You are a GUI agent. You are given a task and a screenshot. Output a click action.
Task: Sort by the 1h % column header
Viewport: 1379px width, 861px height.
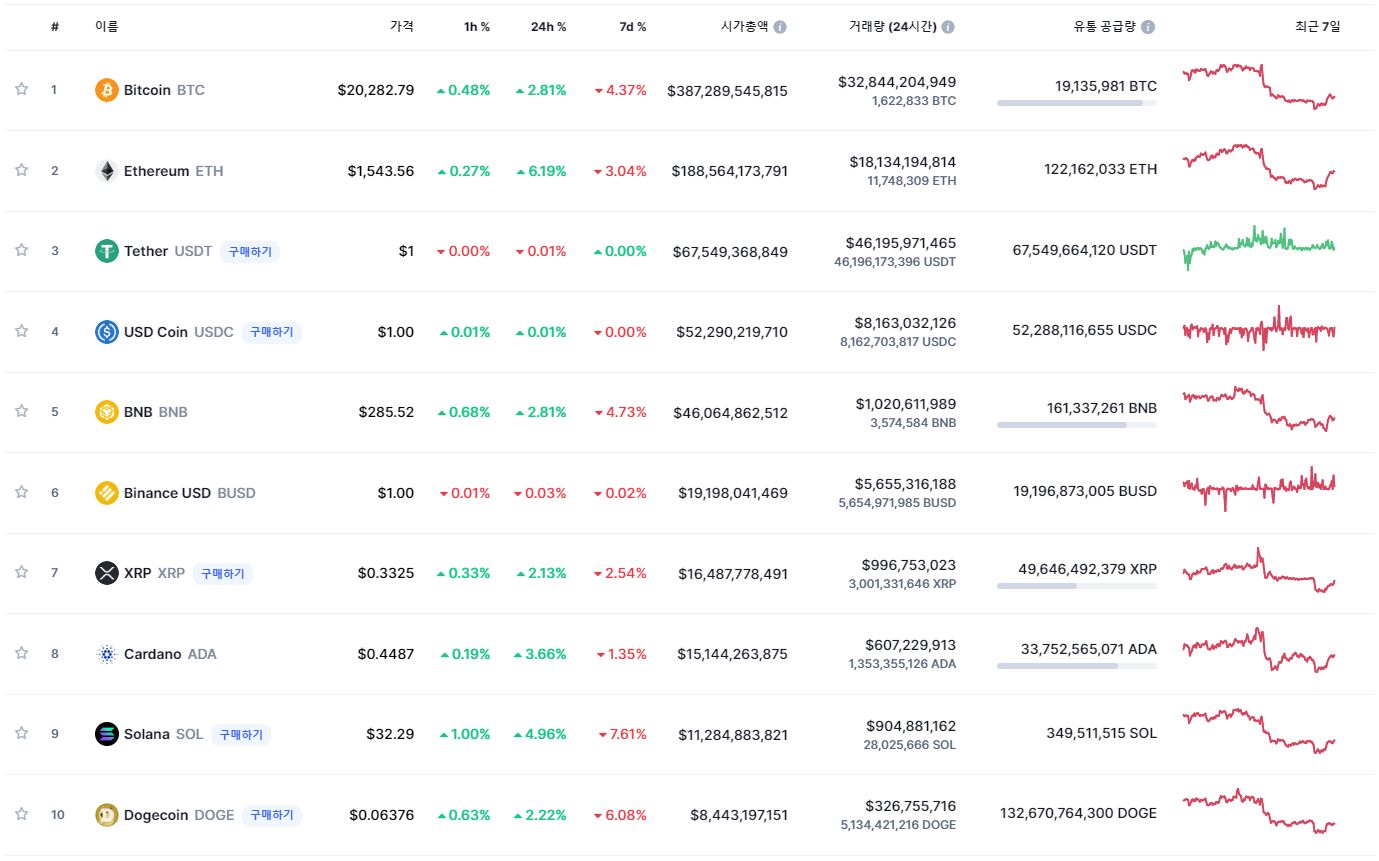[477, 27]
